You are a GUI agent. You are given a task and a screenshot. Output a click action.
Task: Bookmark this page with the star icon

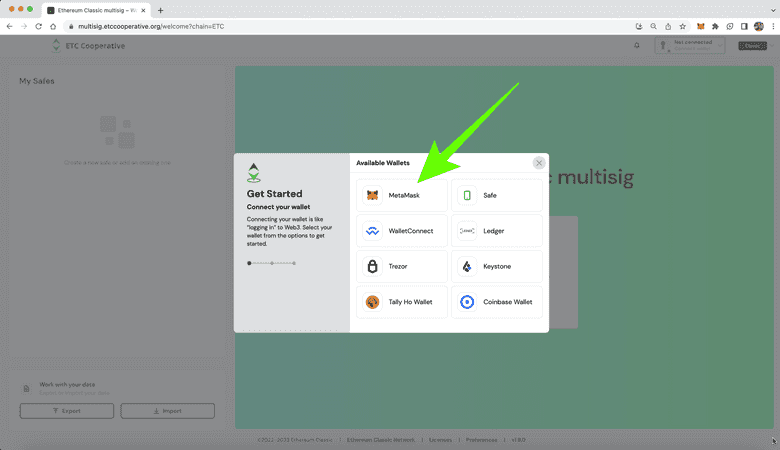pos(682,26)
